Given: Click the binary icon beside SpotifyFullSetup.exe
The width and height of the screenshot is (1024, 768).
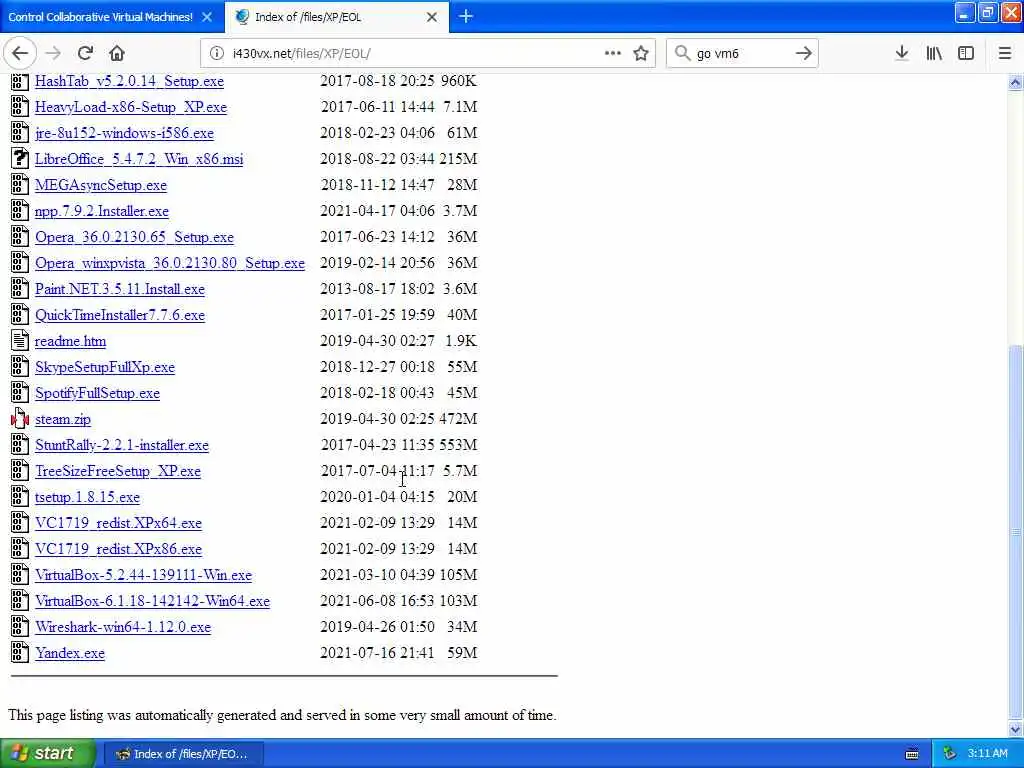Looking at the screenshot, I should click(x=20, y=392).
